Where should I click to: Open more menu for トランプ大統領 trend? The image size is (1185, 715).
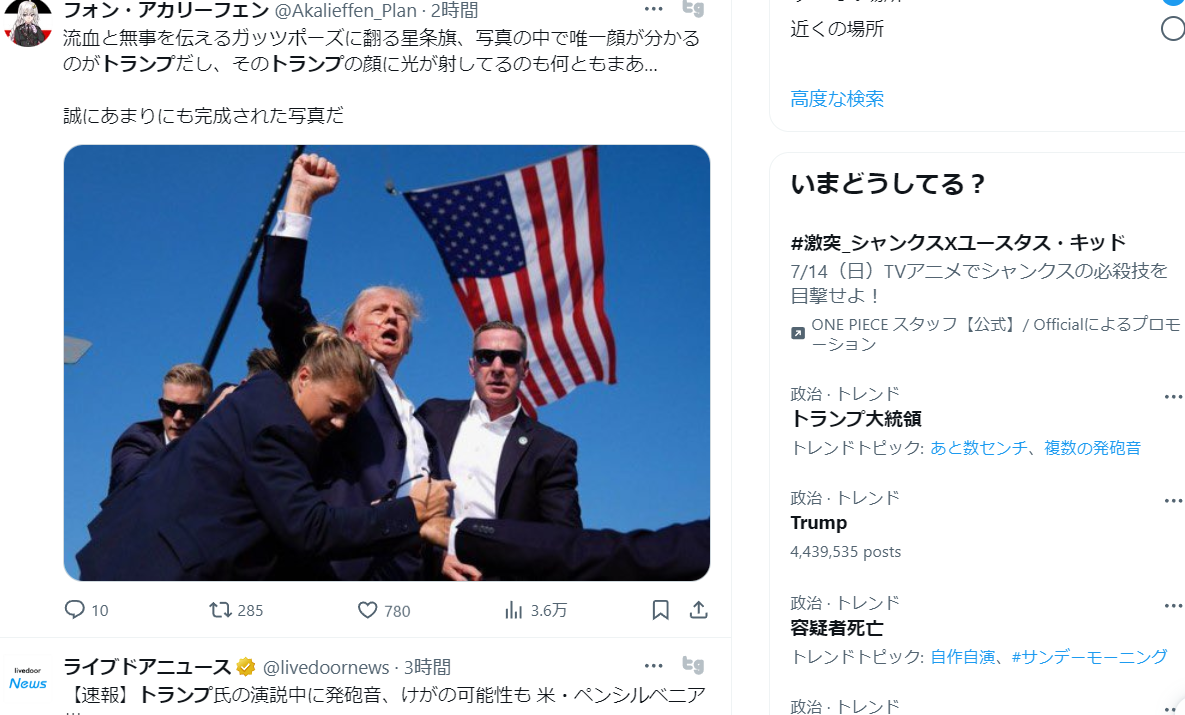pos(1173,396)
